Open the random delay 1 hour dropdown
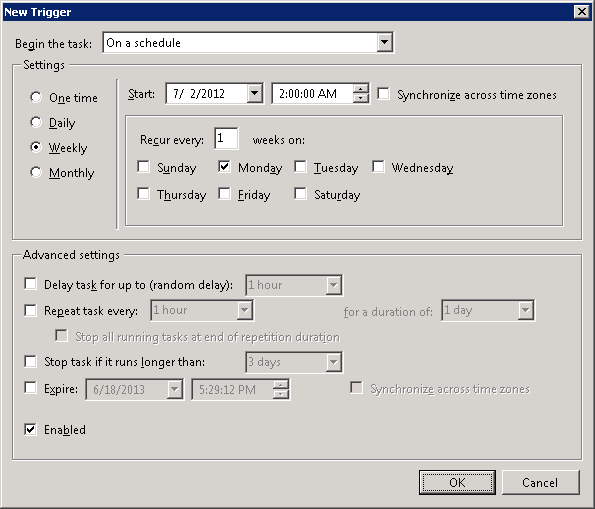The image size is (595, 509). (x=334, y=285)
